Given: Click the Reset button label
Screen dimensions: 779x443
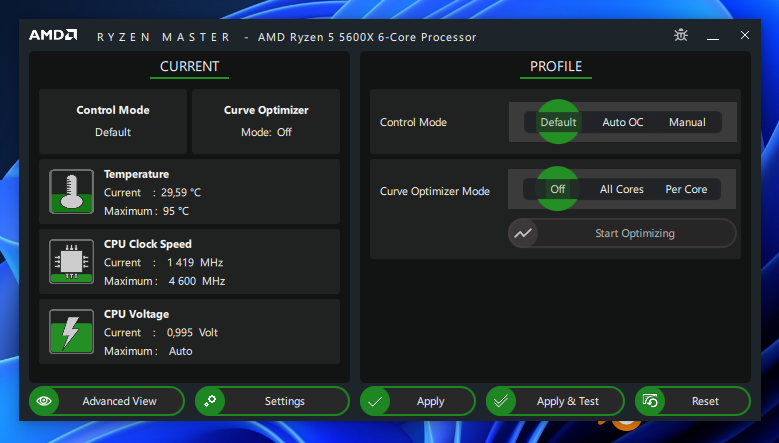Looking at the screenshot, I should 705,401.
